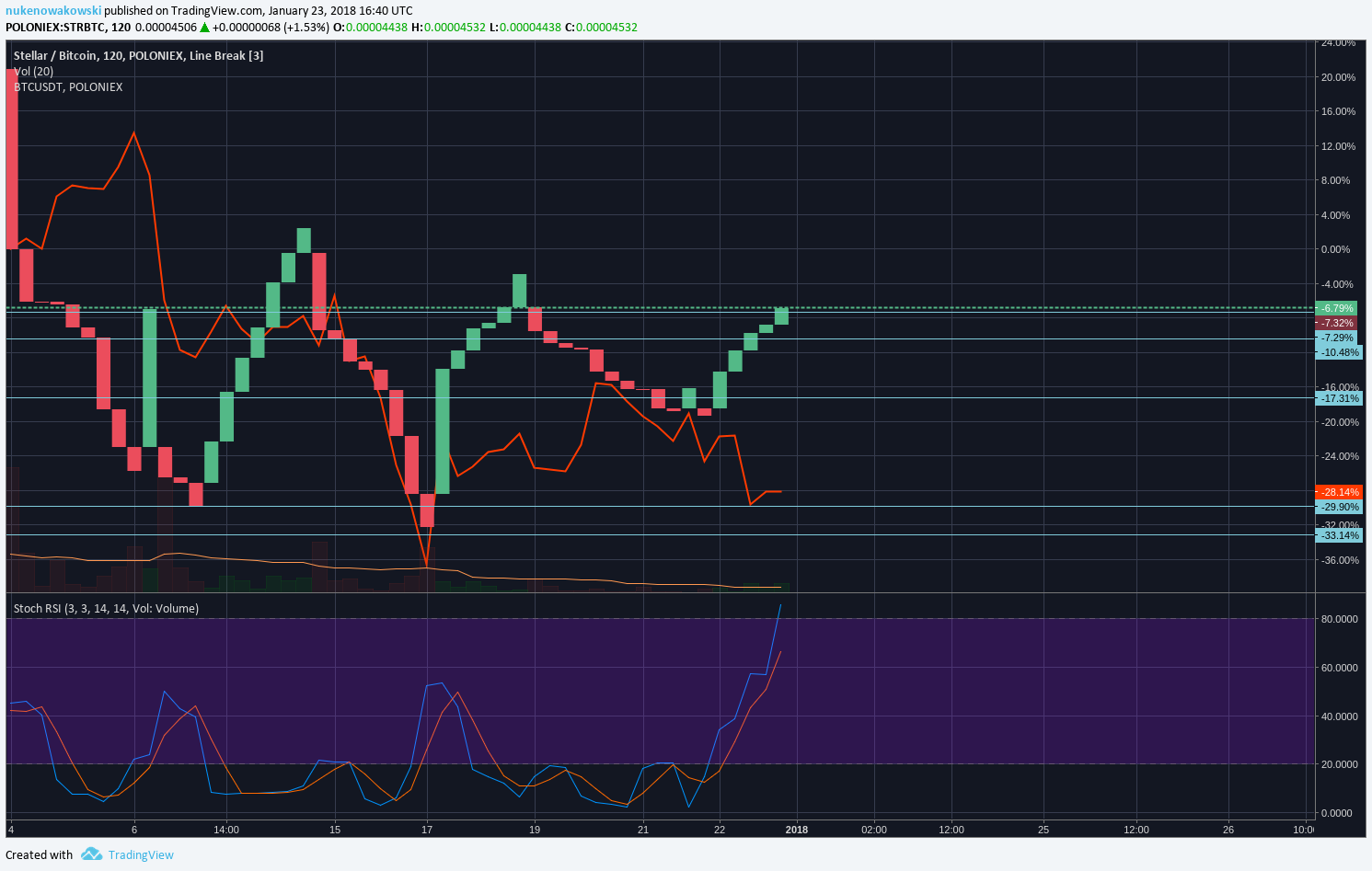Click the 02:00 label on the time axis
Image resolution: width=1372 pixels, height=871 pixels.
pyautogui.click(x=874, y=830)
